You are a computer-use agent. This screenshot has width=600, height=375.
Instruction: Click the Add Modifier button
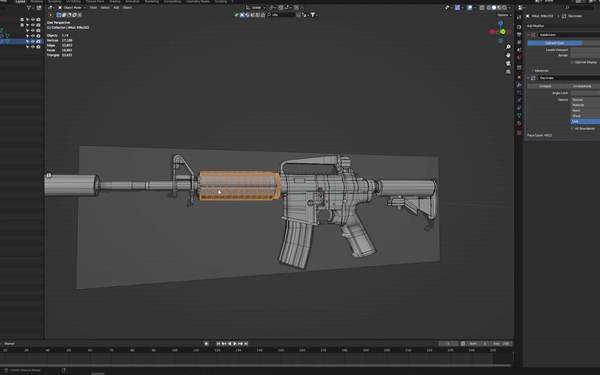563,26
